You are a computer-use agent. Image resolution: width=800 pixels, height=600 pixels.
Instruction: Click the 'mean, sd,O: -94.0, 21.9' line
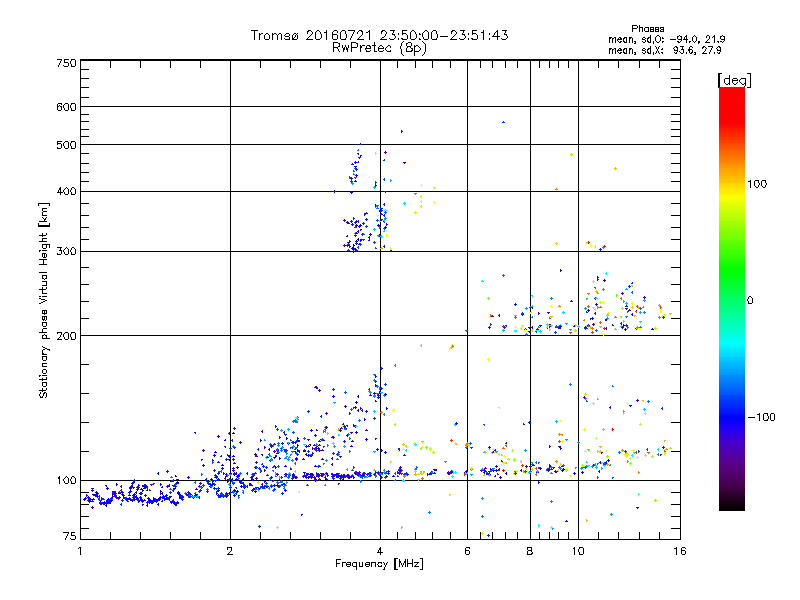click(x=666, y=39)
